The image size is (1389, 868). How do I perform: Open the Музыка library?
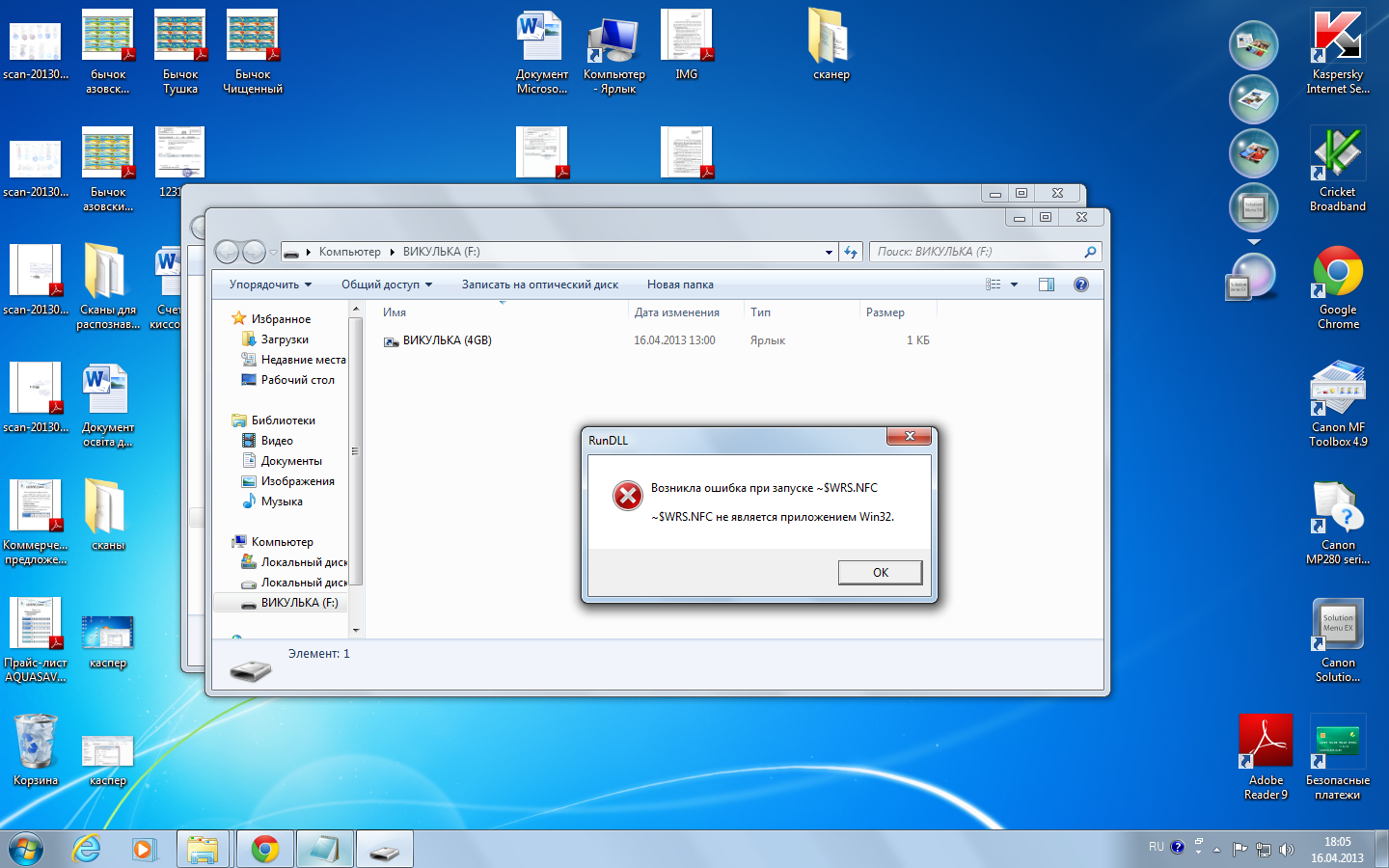pos(282,502)
